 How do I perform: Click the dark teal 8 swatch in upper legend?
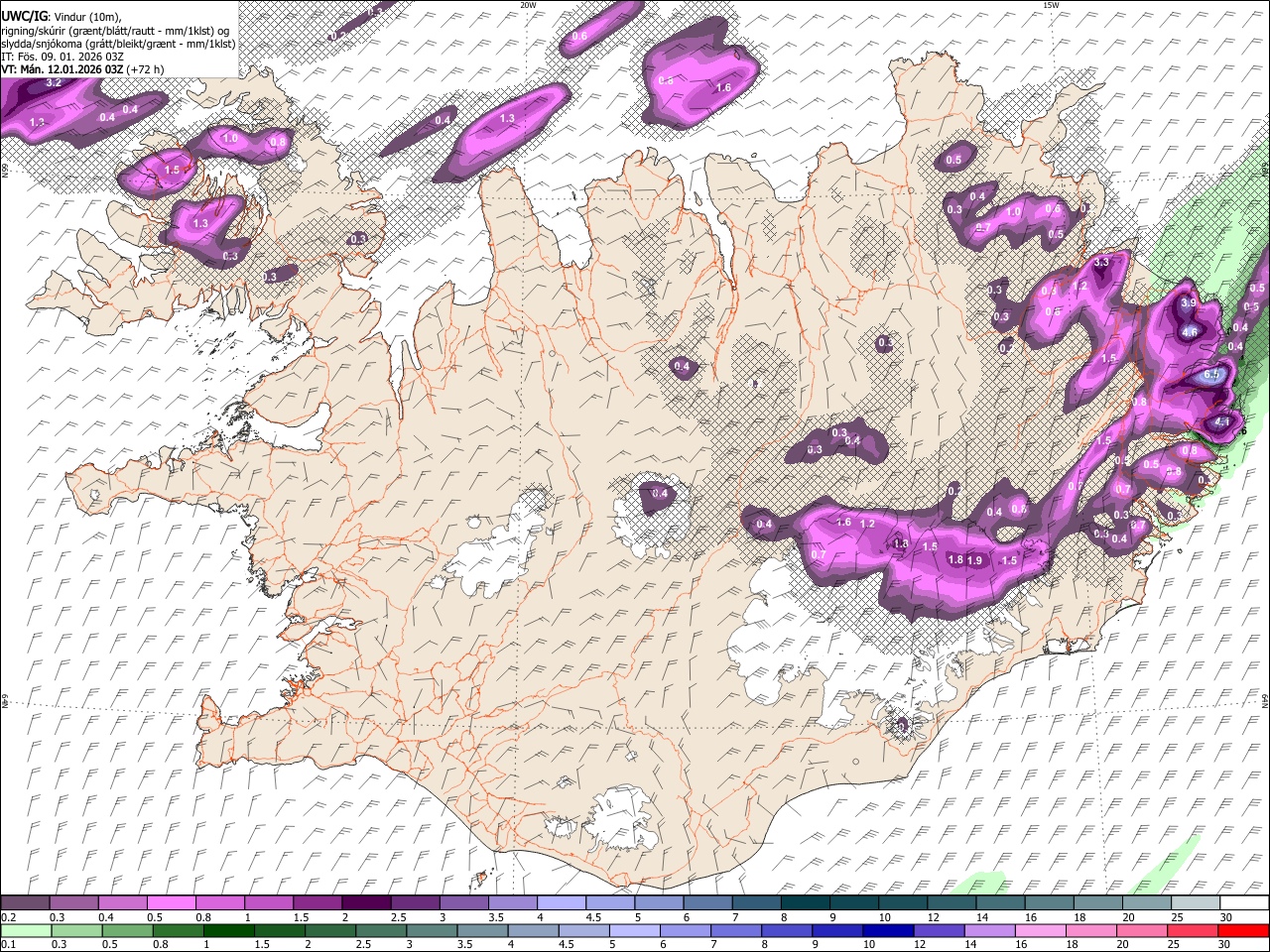pos(805,903)
